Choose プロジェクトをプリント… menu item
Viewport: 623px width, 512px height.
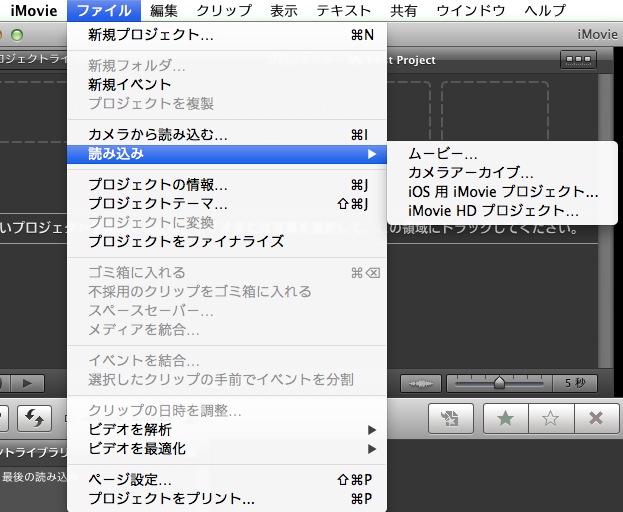pos(227,498)
